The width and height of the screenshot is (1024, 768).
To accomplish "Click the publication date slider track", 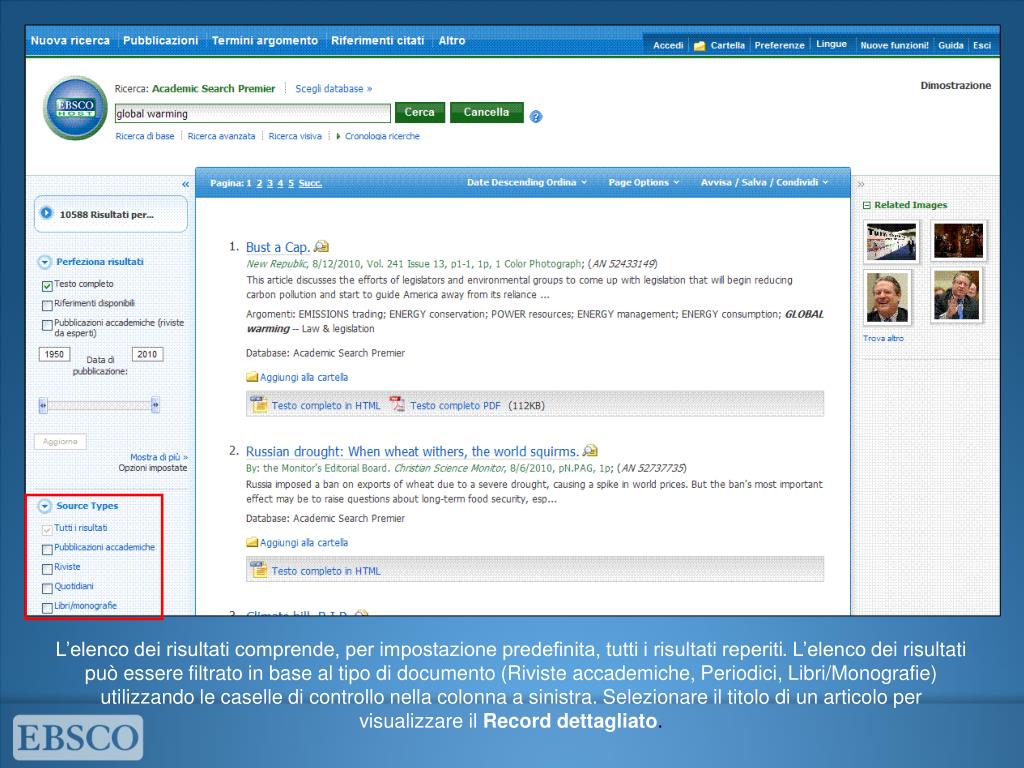I will point(99,405).
